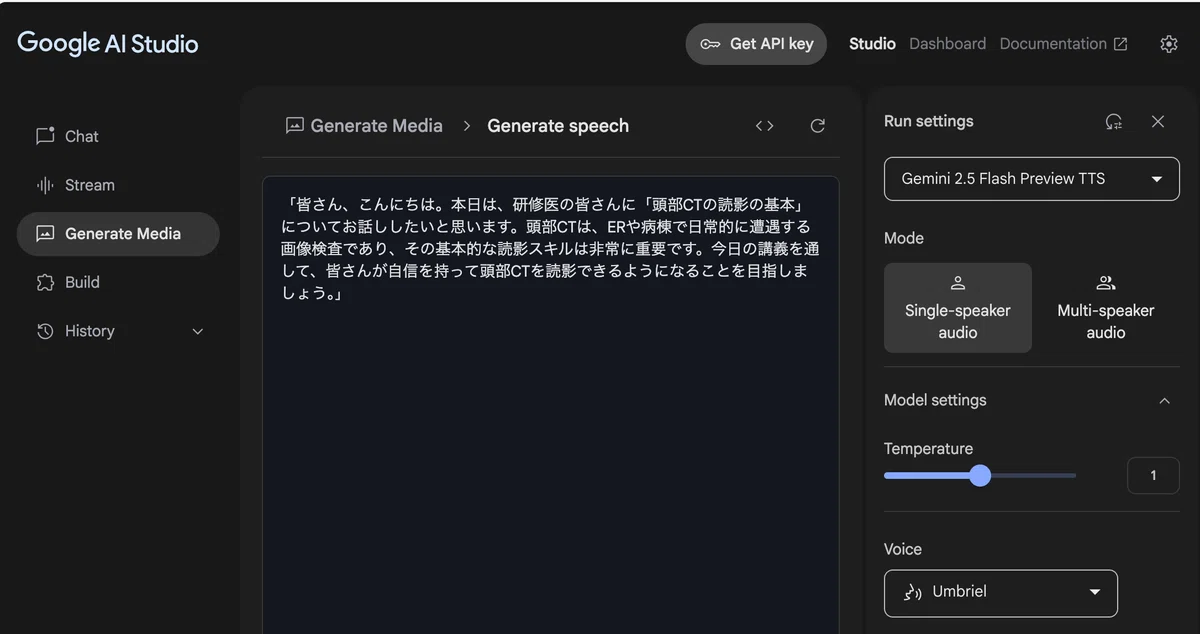Click the Get API key button
This screenshot has height=634, width=1200.
[756, 44]
